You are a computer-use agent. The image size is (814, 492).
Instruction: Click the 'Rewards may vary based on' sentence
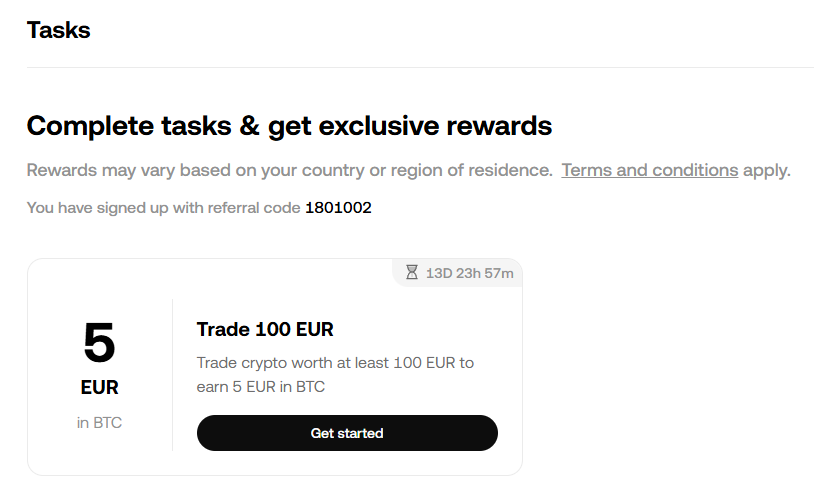click(289, 170)
